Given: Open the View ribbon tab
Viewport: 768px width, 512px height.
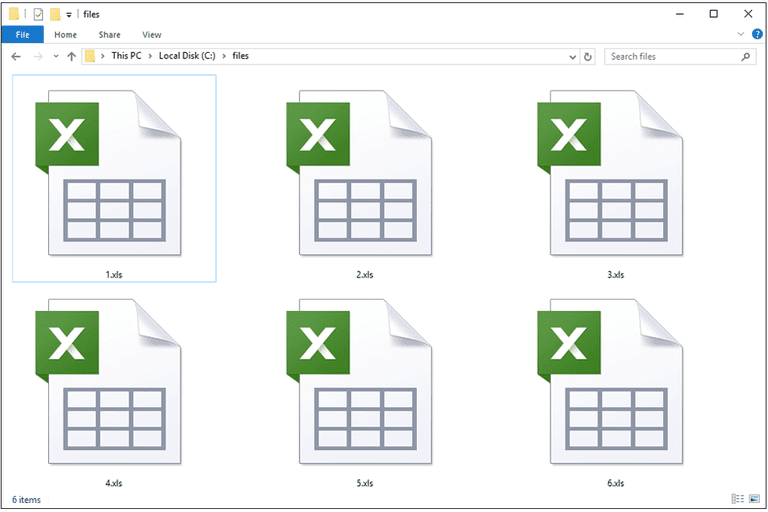Looking at the screenshot, I should point(151,35).
